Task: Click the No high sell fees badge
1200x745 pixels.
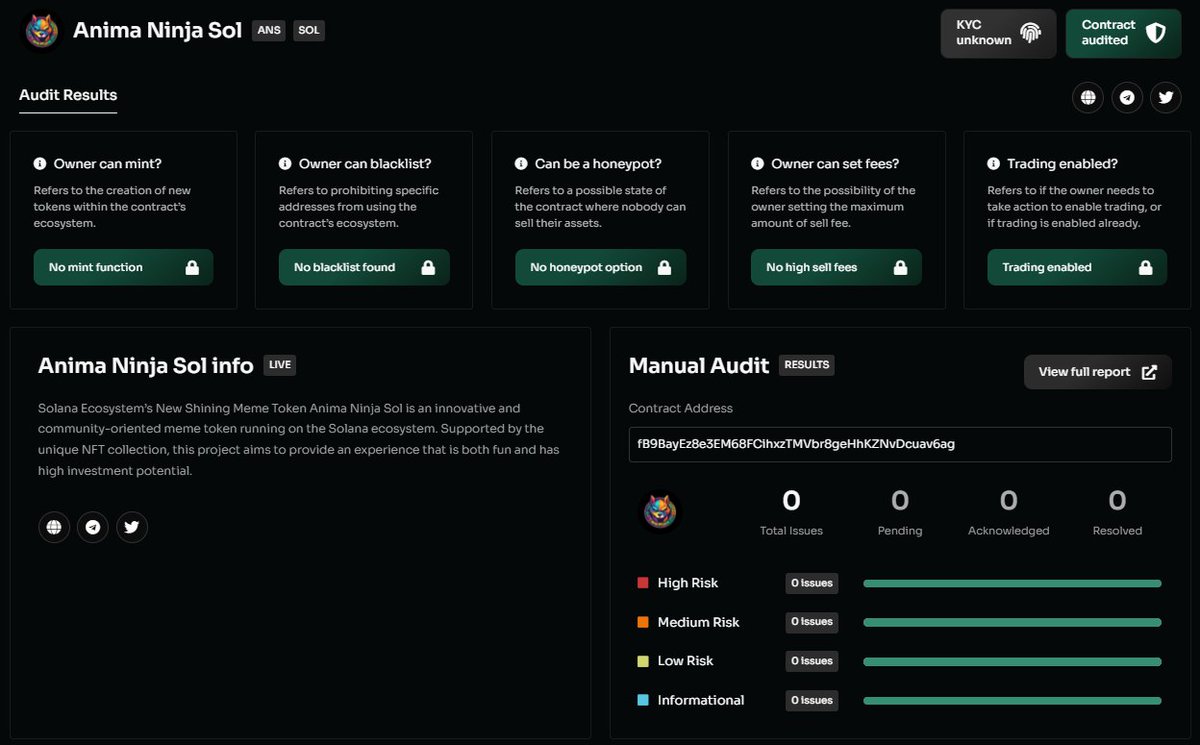Action: (x=837, y=267)
